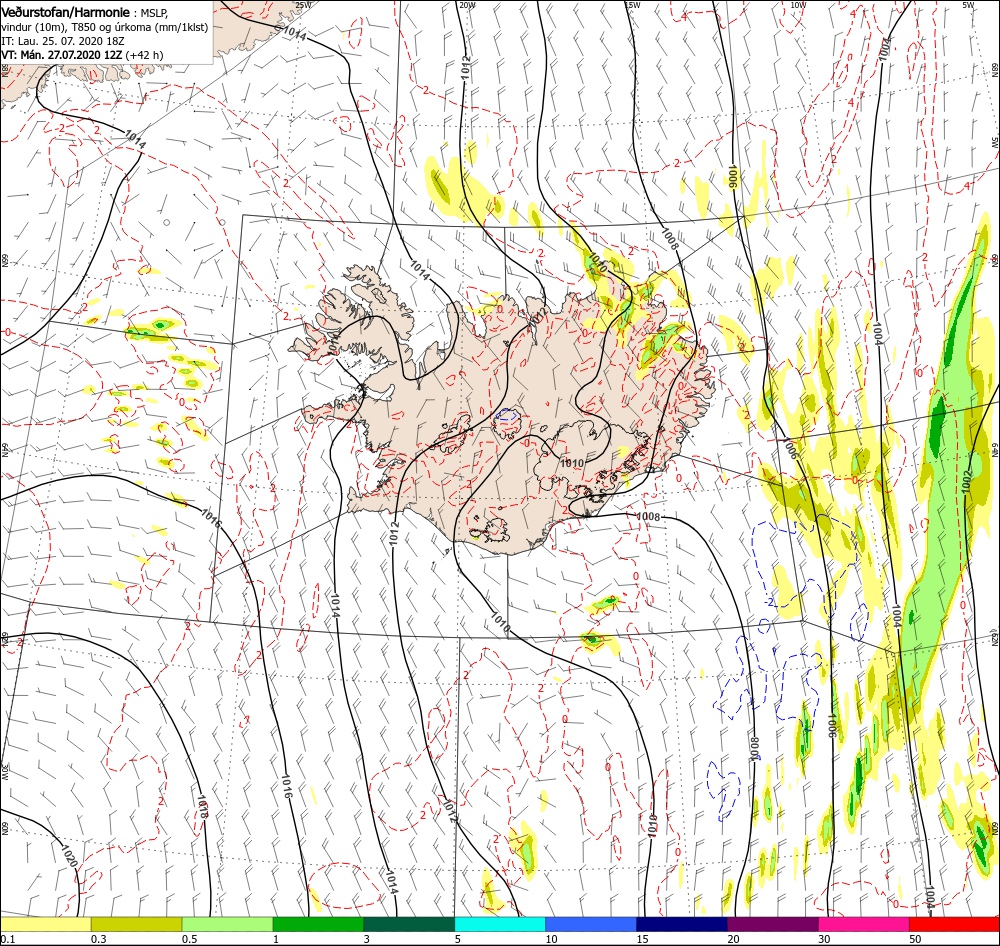Click the navy 15–20 legend color band
This screenshot has height=946, width=1000.
tap(682, 924)
